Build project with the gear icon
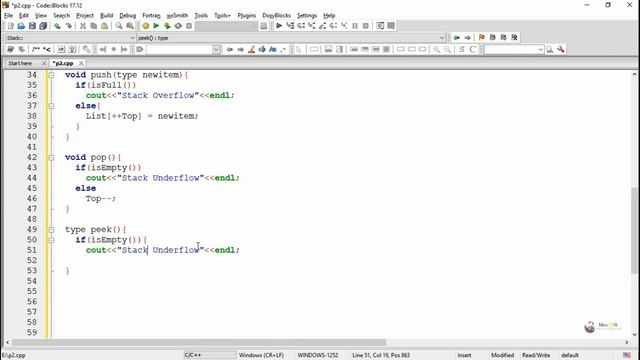This screenshot has height=360, width=640. 146,26
